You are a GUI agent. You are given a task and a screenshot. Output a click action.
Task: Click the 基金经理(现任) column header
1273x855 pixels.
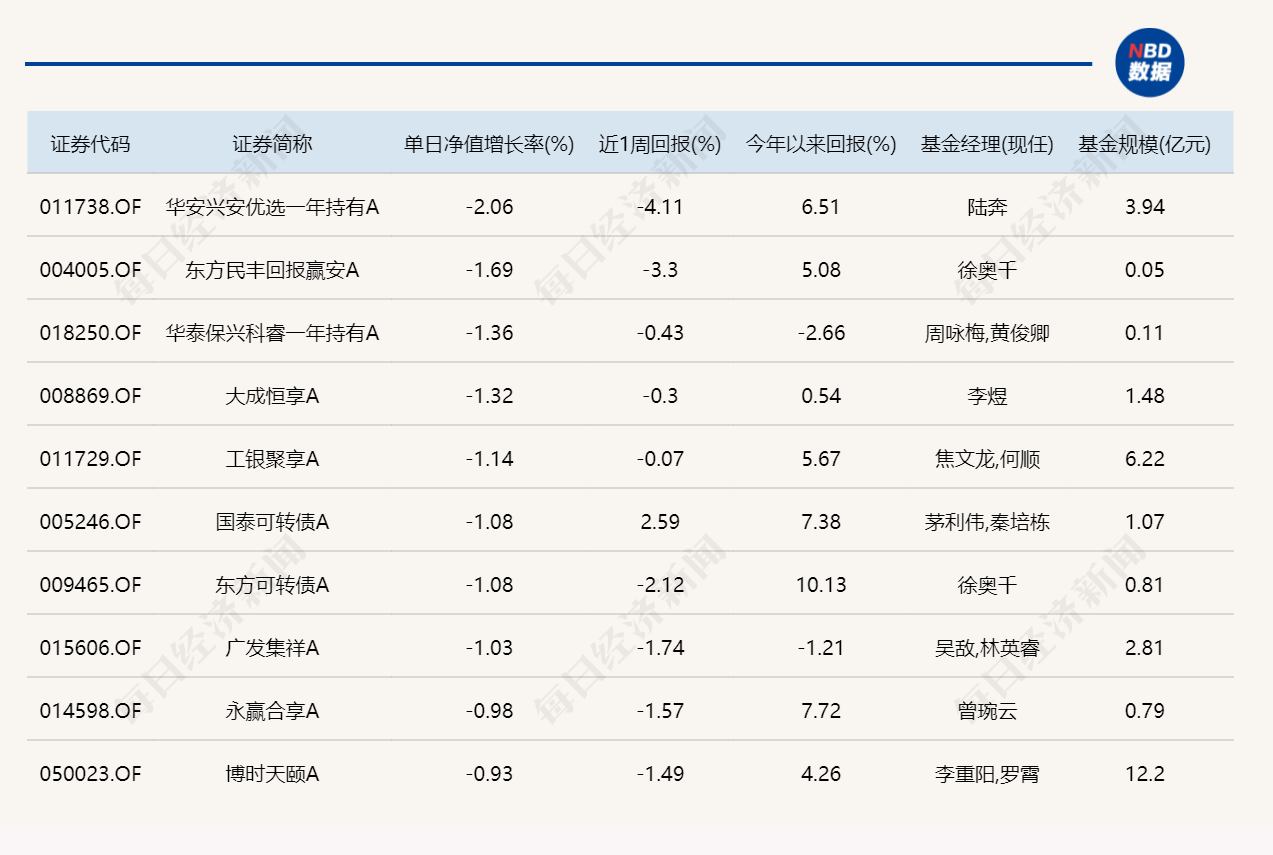coord(987,144)
